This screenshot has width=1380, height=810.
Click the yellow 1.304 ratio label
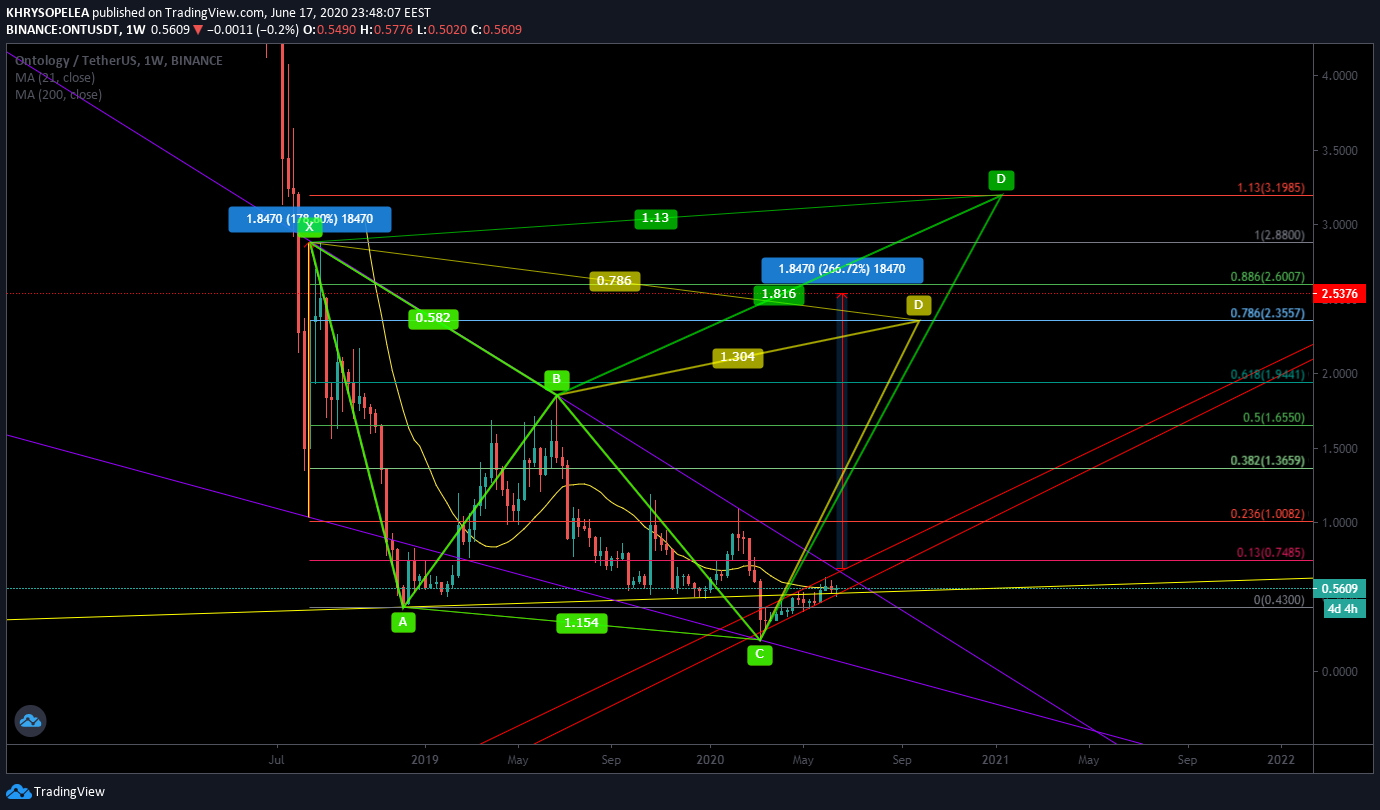coord(738,357)
